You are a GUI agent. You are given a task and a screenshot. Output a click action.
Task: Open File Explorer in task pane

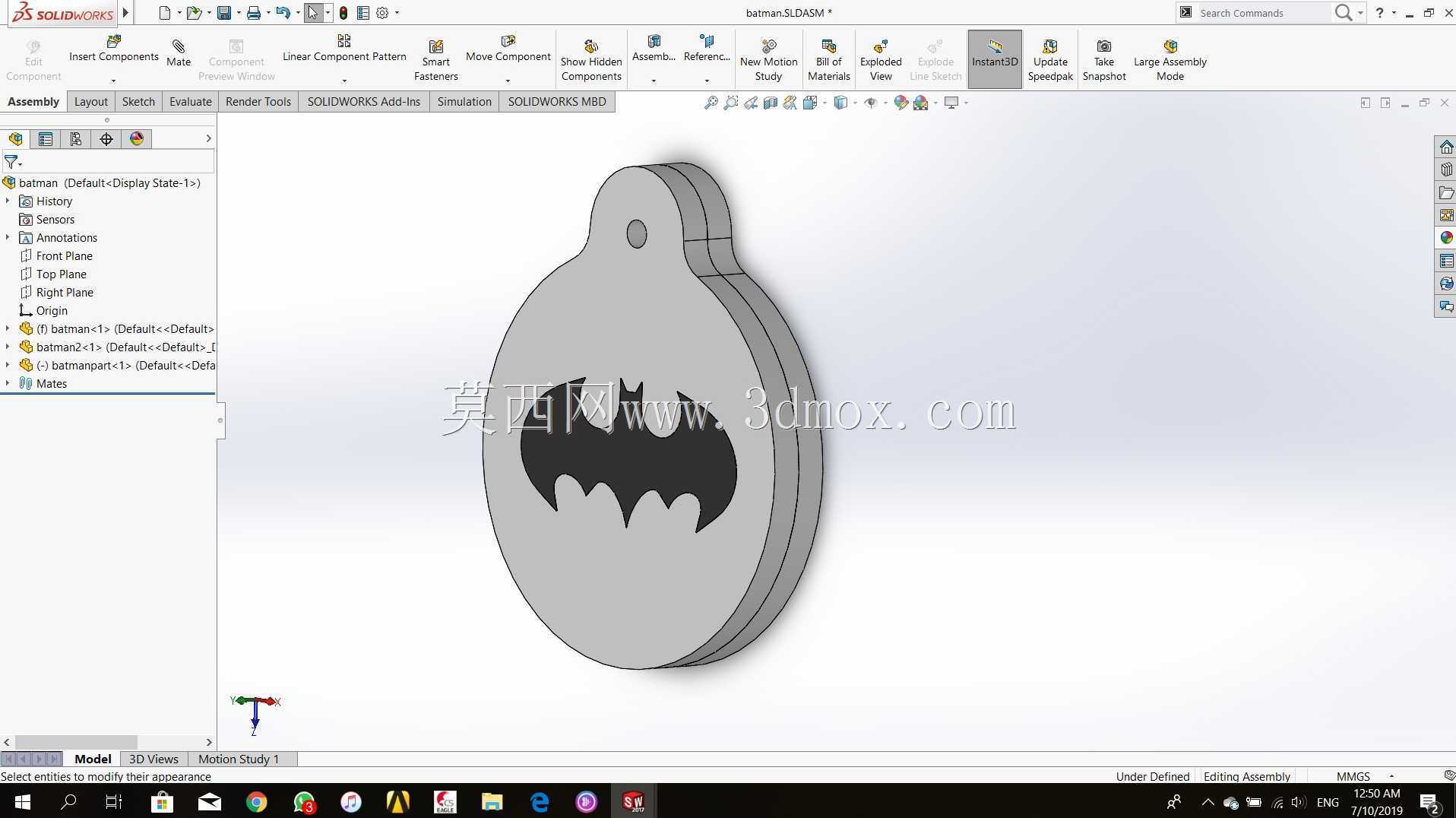1446,192
